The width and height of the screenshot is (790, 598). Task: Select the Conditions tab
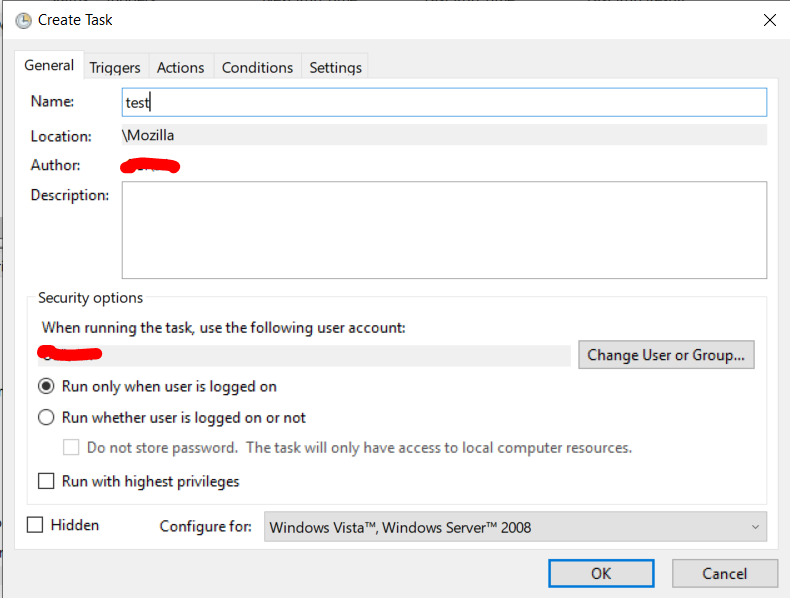[257, 68]
